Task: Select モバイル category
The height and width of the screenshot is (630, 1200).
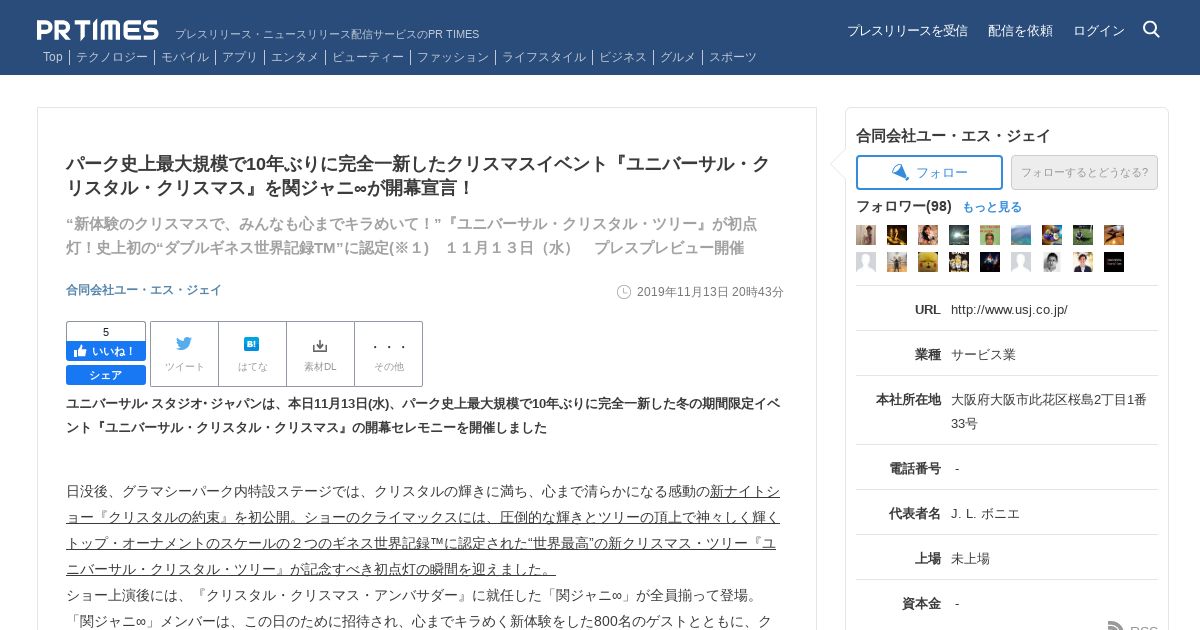Action: (x=185, y=57)
